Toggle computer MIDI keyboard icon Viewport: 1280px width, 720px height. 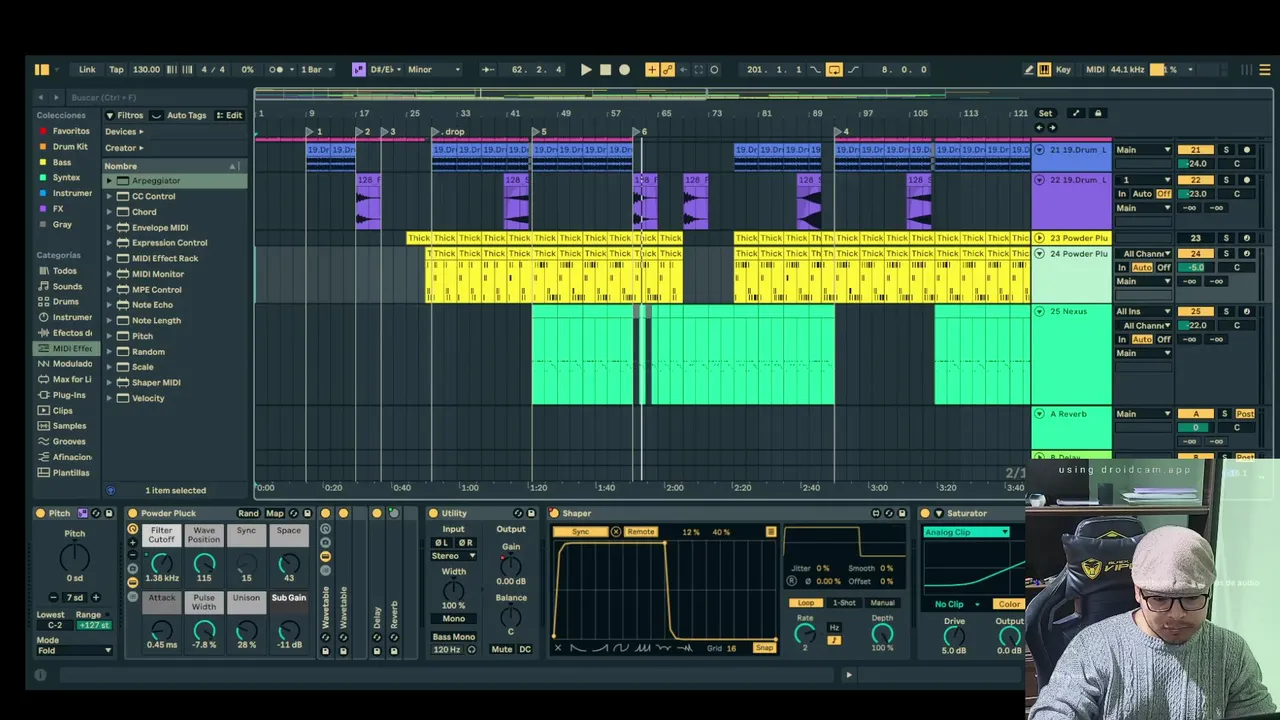(1044, 70)
